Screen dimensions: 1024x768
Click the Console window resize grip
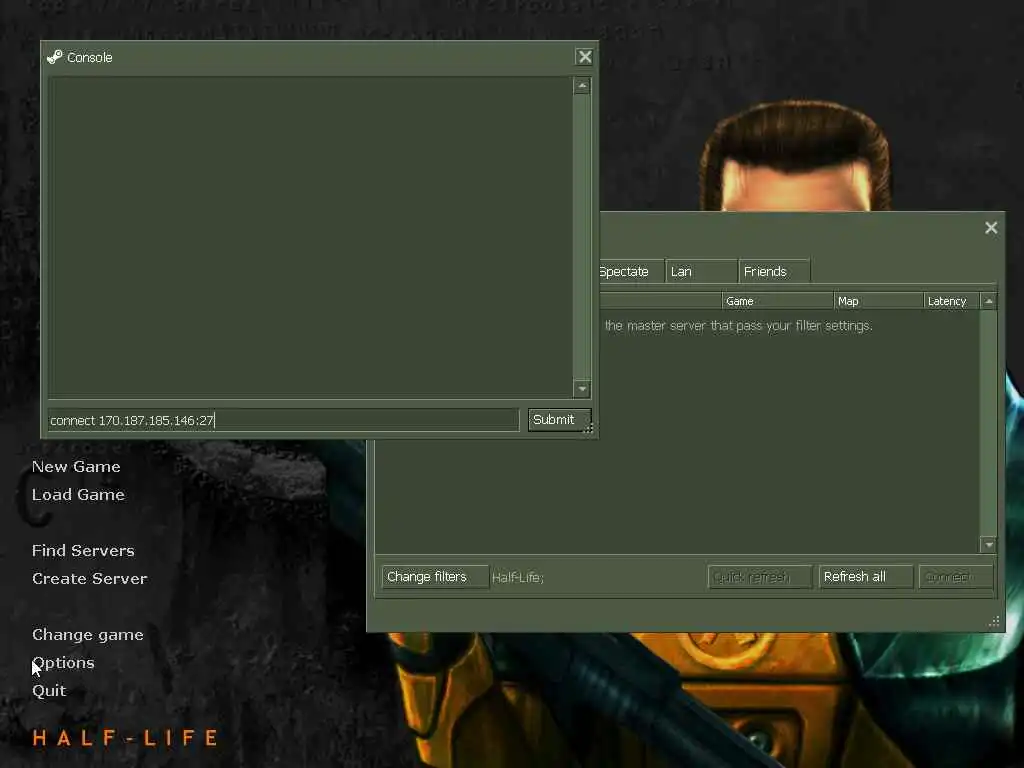[588, 428]
